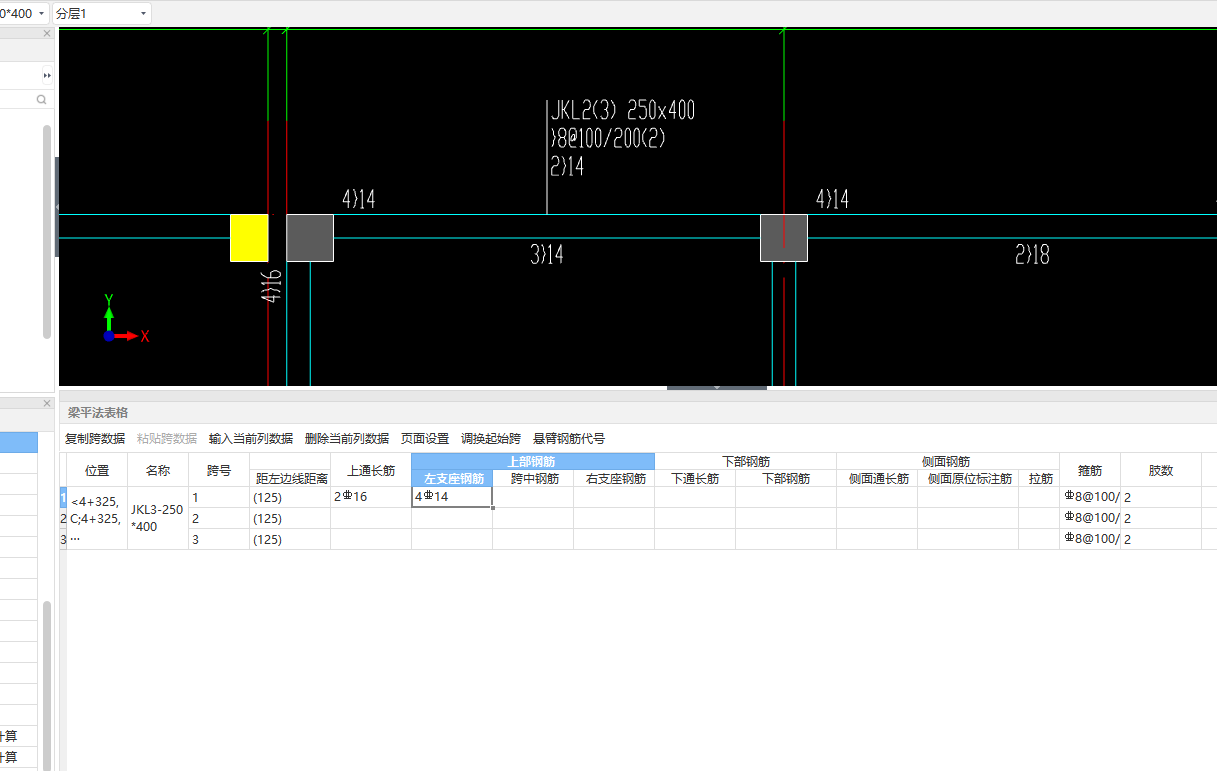Select the gray column under right 4⌀14 label
The height and width of the screenshot is (771, 1217).
pos(784,238)
